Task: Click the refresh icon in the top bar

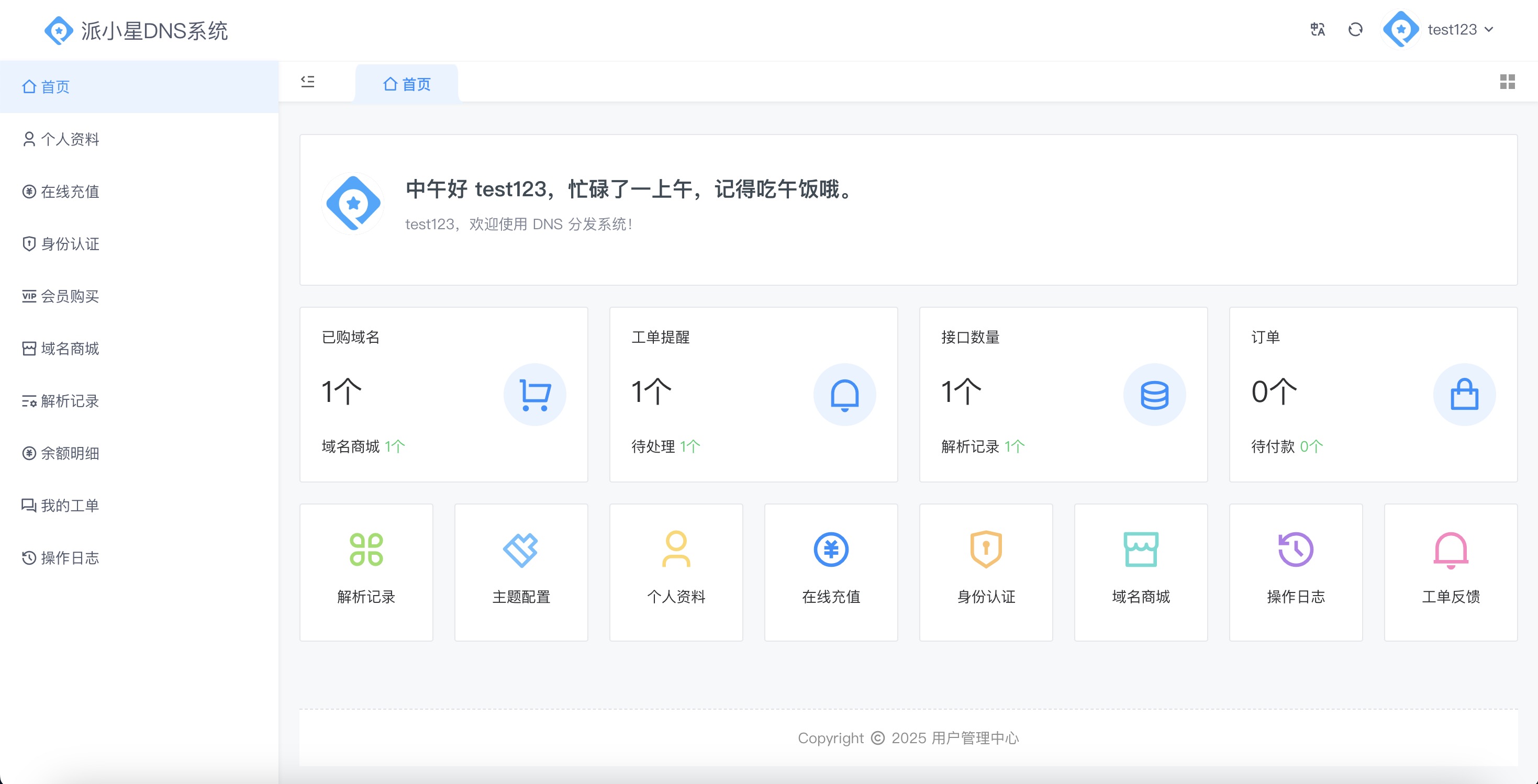Action: point(1355,29)
